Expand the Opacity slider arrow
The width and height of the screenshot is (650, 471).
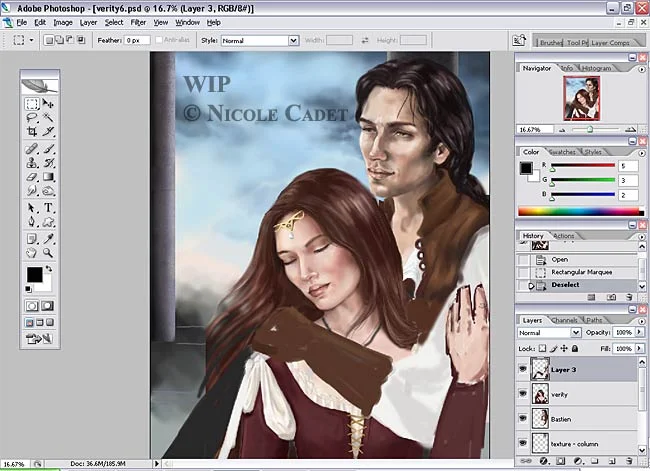pos(639,332)
